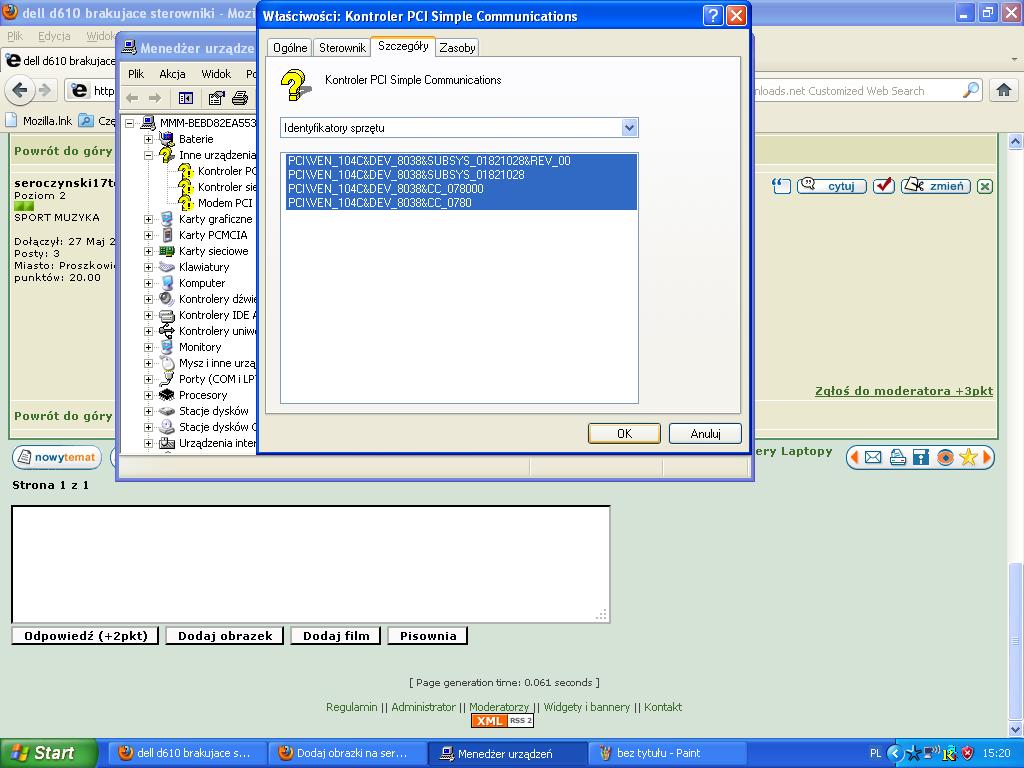Click the Karty sieciowe icon
The image size is (1024, 768).
[x=167, y=251]
